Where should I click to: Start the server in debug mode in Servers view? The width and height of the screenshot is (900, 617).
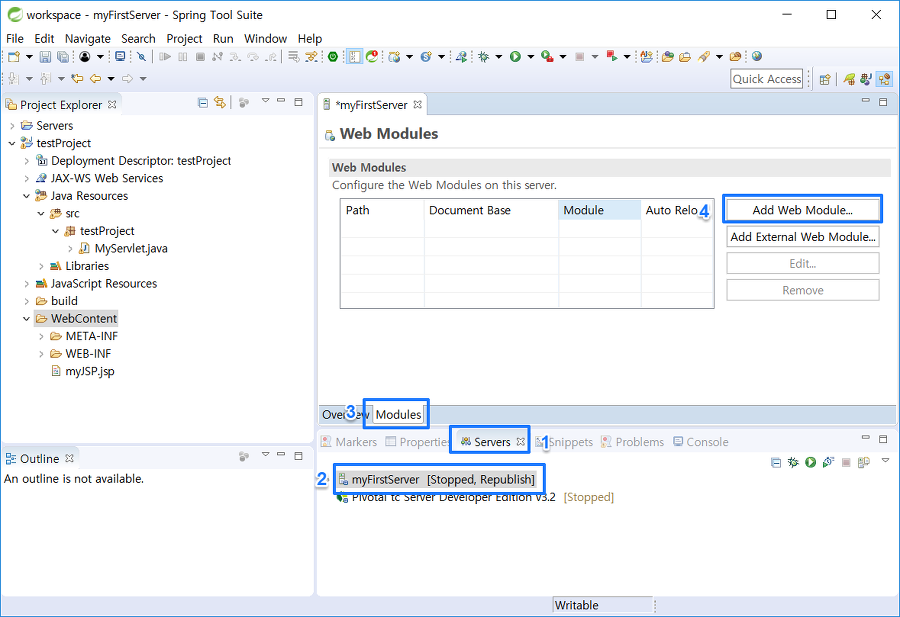tap(793, 462)
